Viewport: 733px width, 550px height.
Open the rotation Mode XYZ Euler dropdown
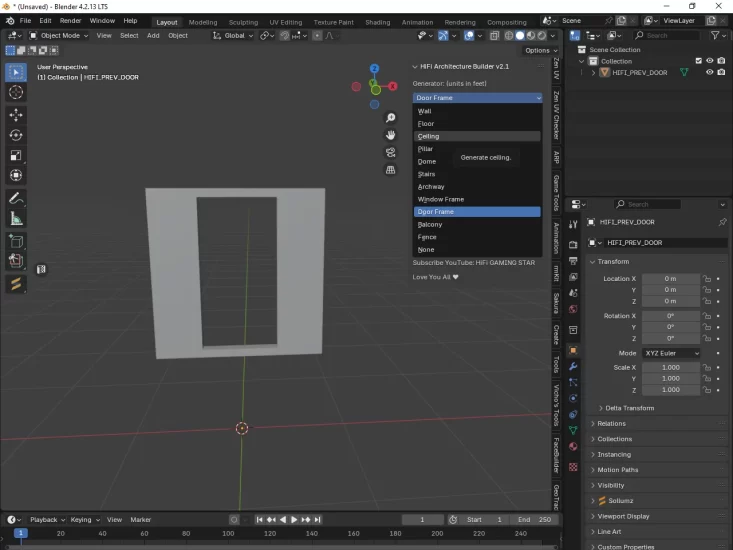point(670,353)
